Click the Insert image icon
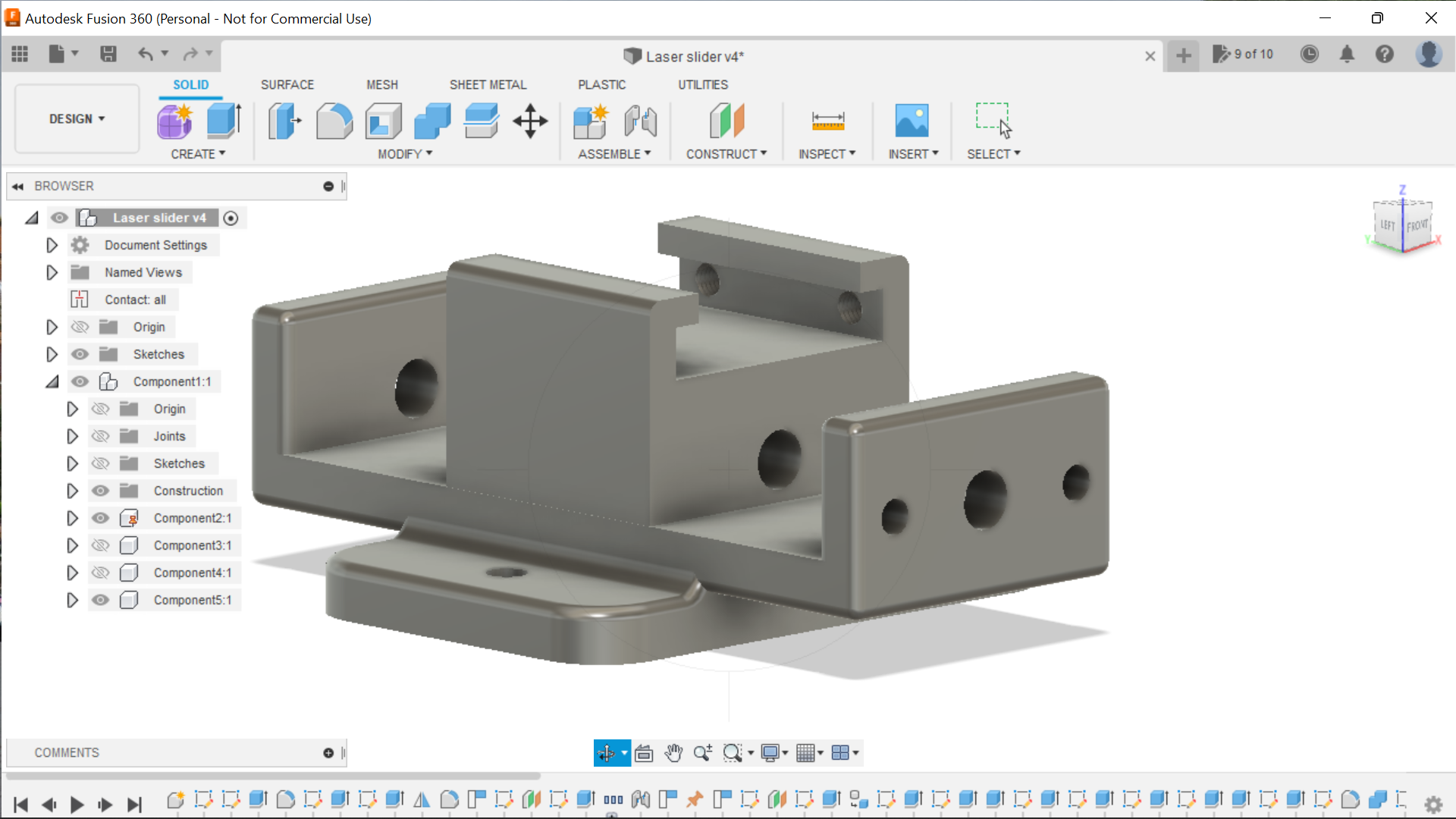 click(912, 121)
